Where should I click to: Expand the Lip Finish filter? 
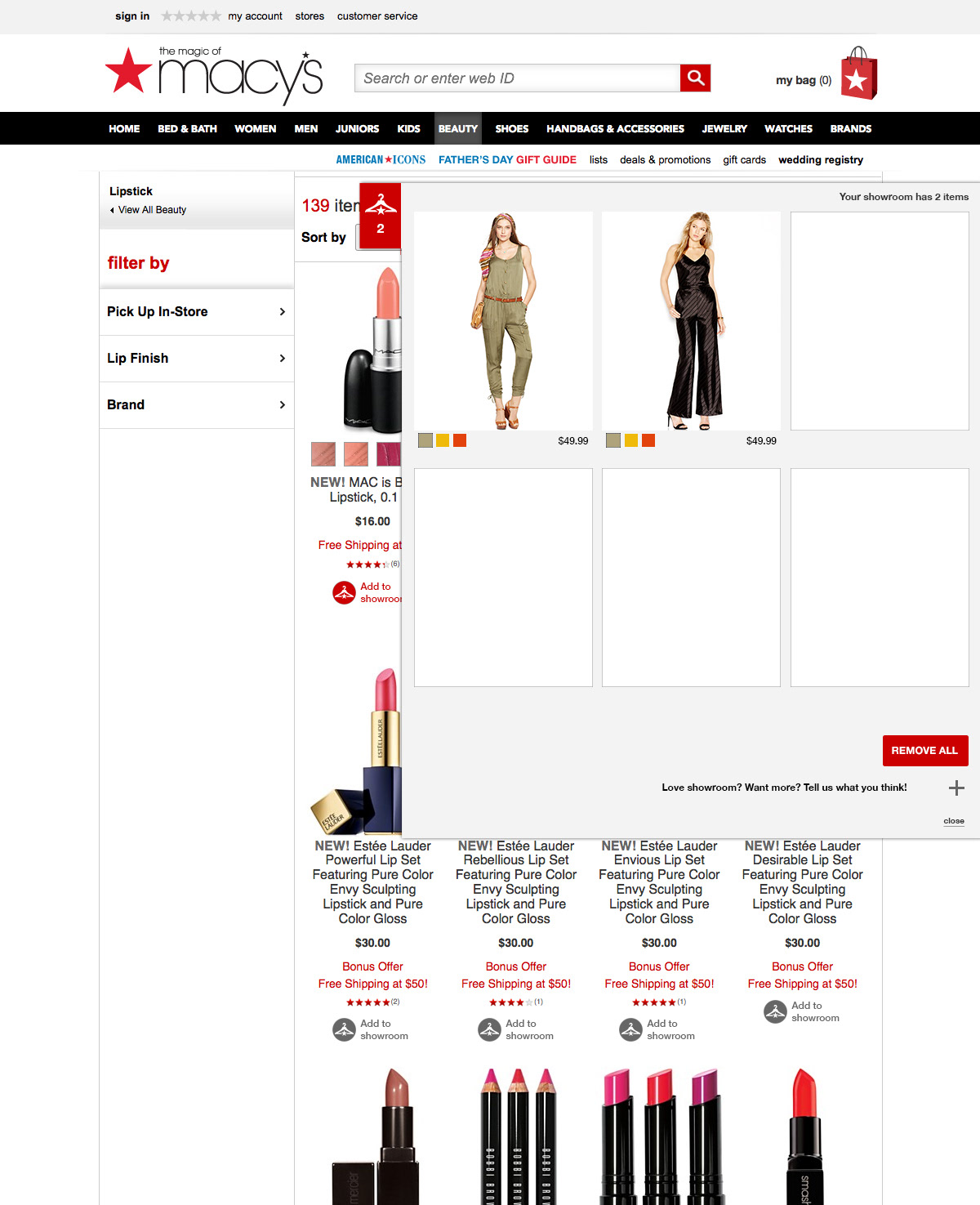197,358
